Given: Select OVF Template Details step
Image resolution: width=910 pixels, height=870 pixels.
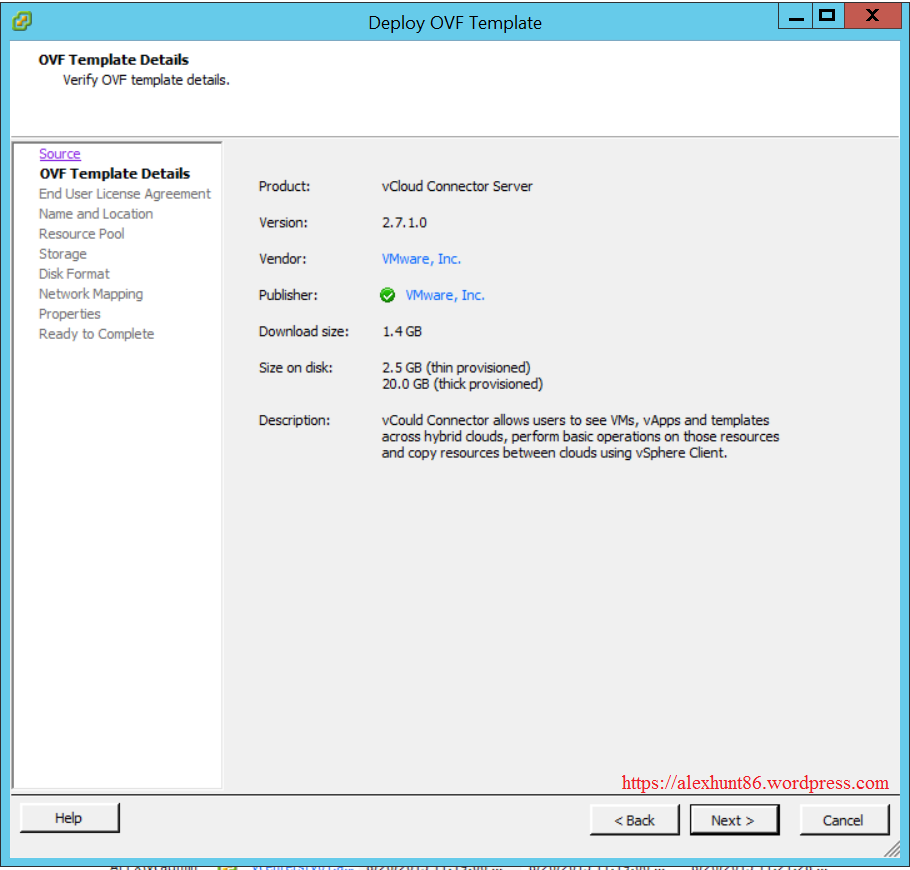Looking at the screenshot, I should click(115, 174).
